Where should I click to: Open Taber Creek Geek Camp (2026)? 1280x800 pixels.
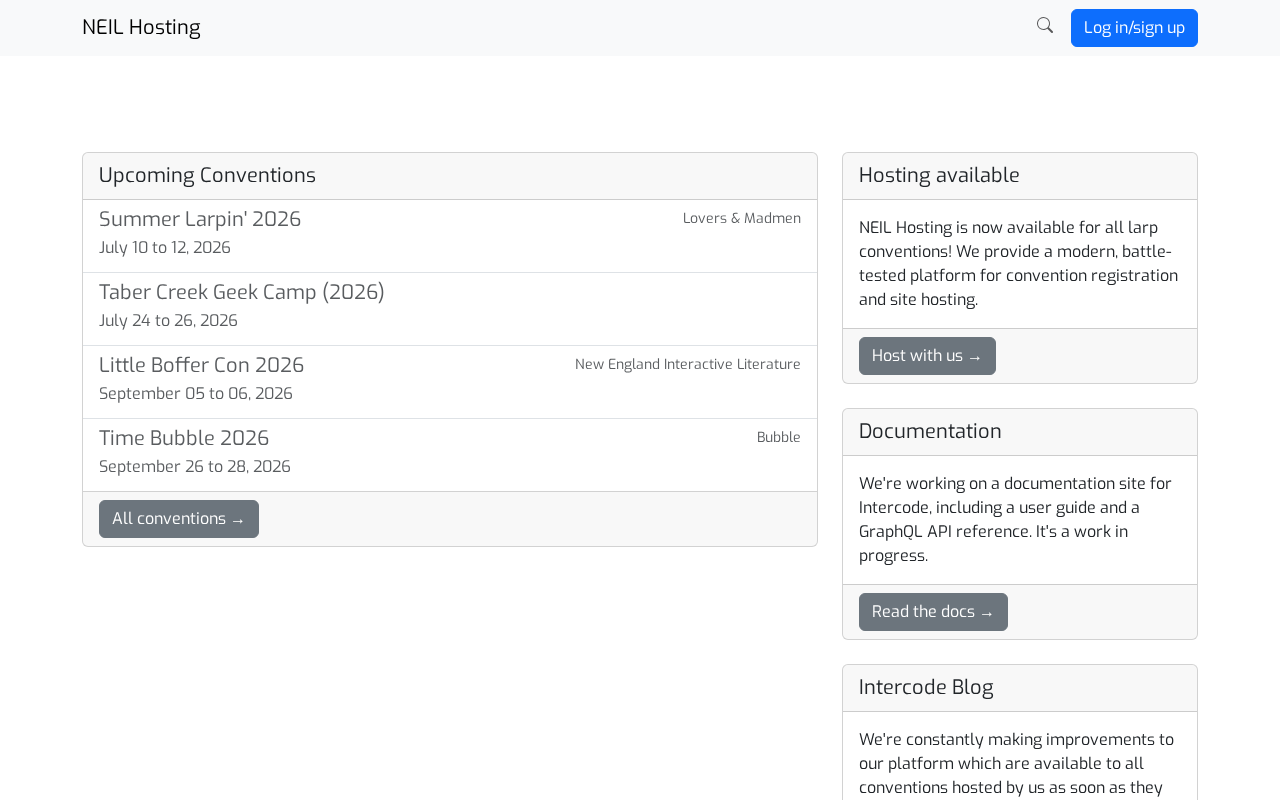(x=242, y=292)
